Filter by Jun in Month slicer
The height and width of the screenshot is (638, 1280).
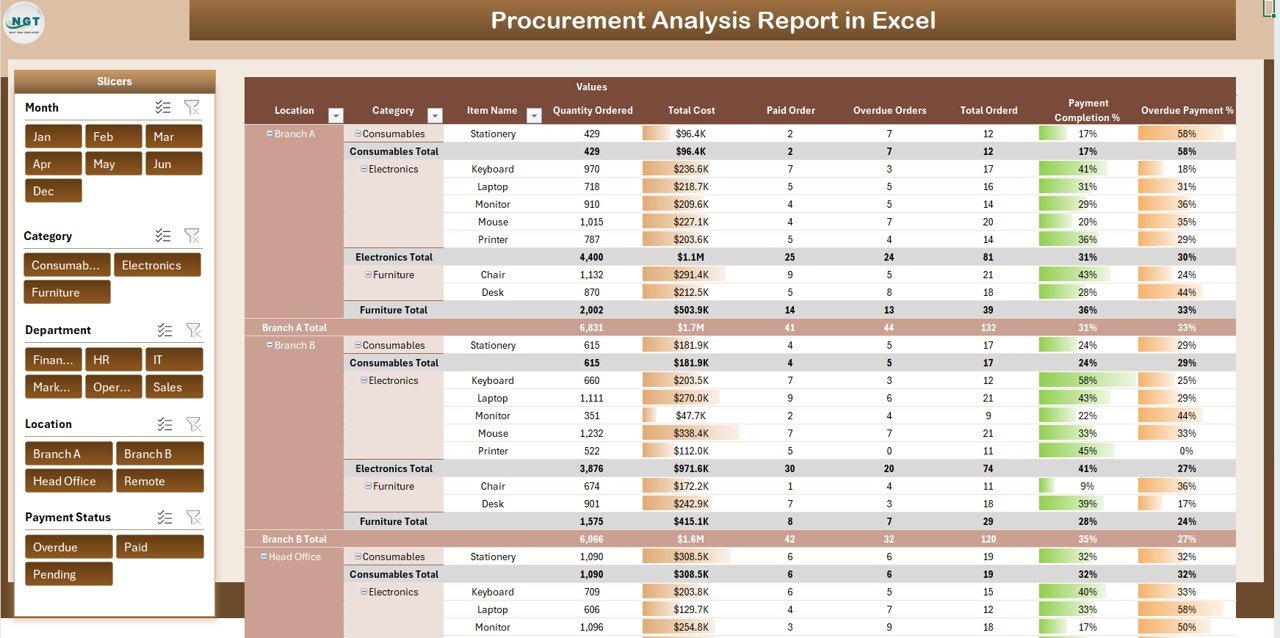(x=174, y=164)
